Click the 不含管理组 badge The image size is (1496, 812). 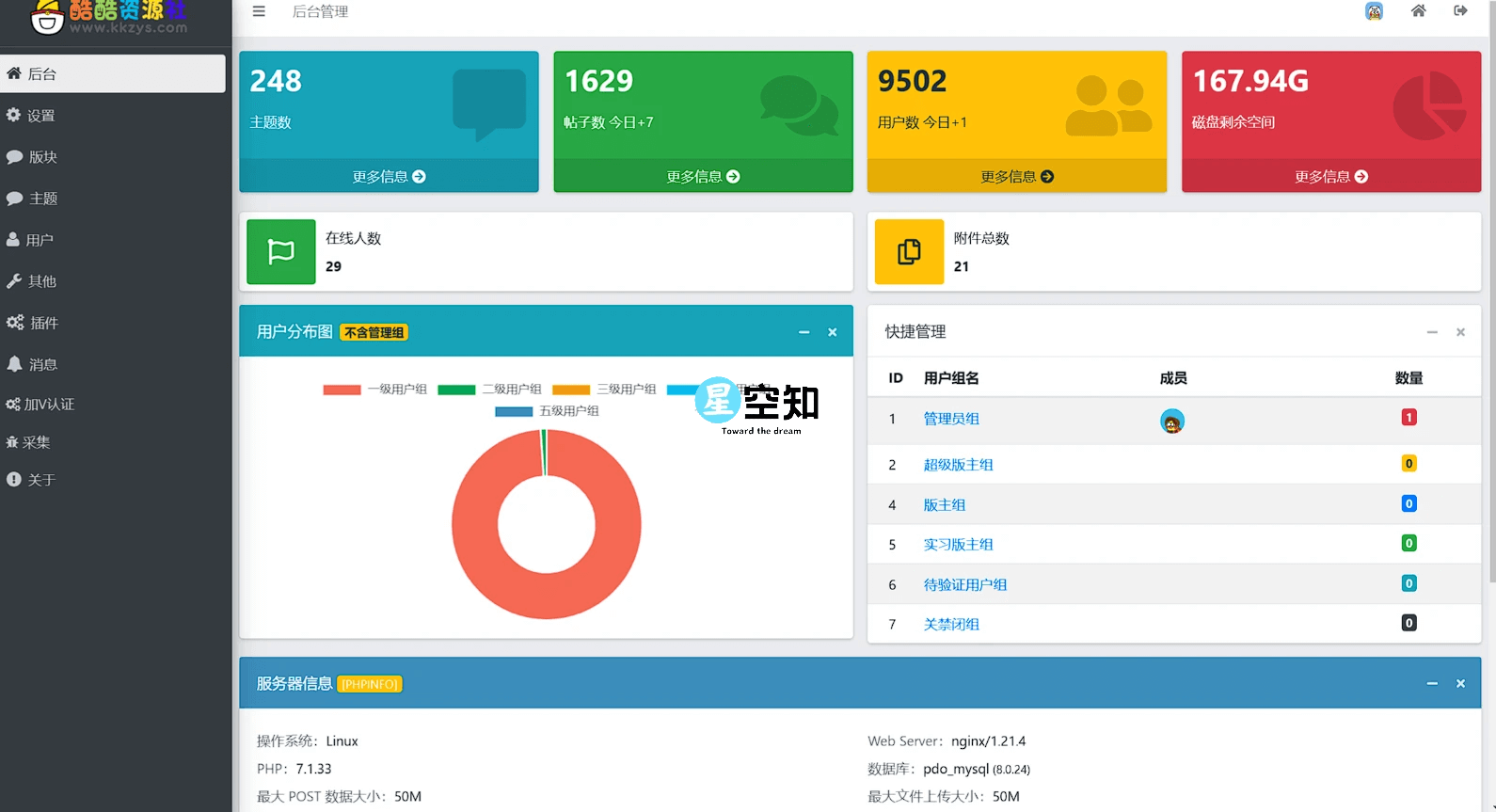(374, 332)
